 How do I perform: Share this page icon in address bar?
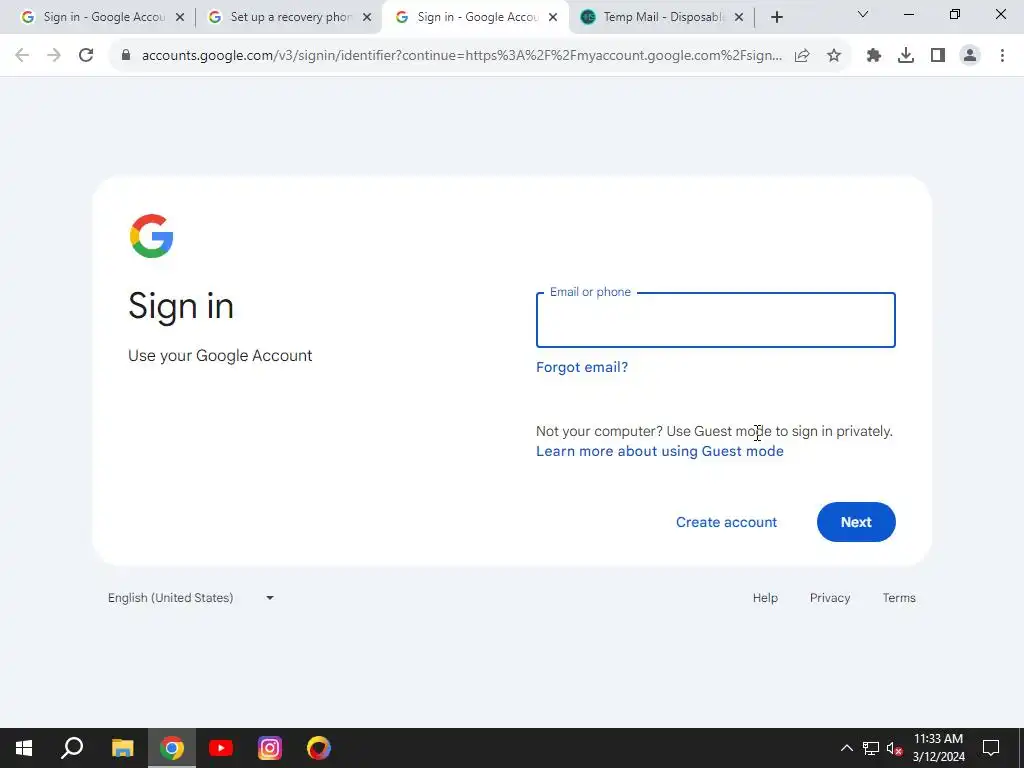click(802, 55)
